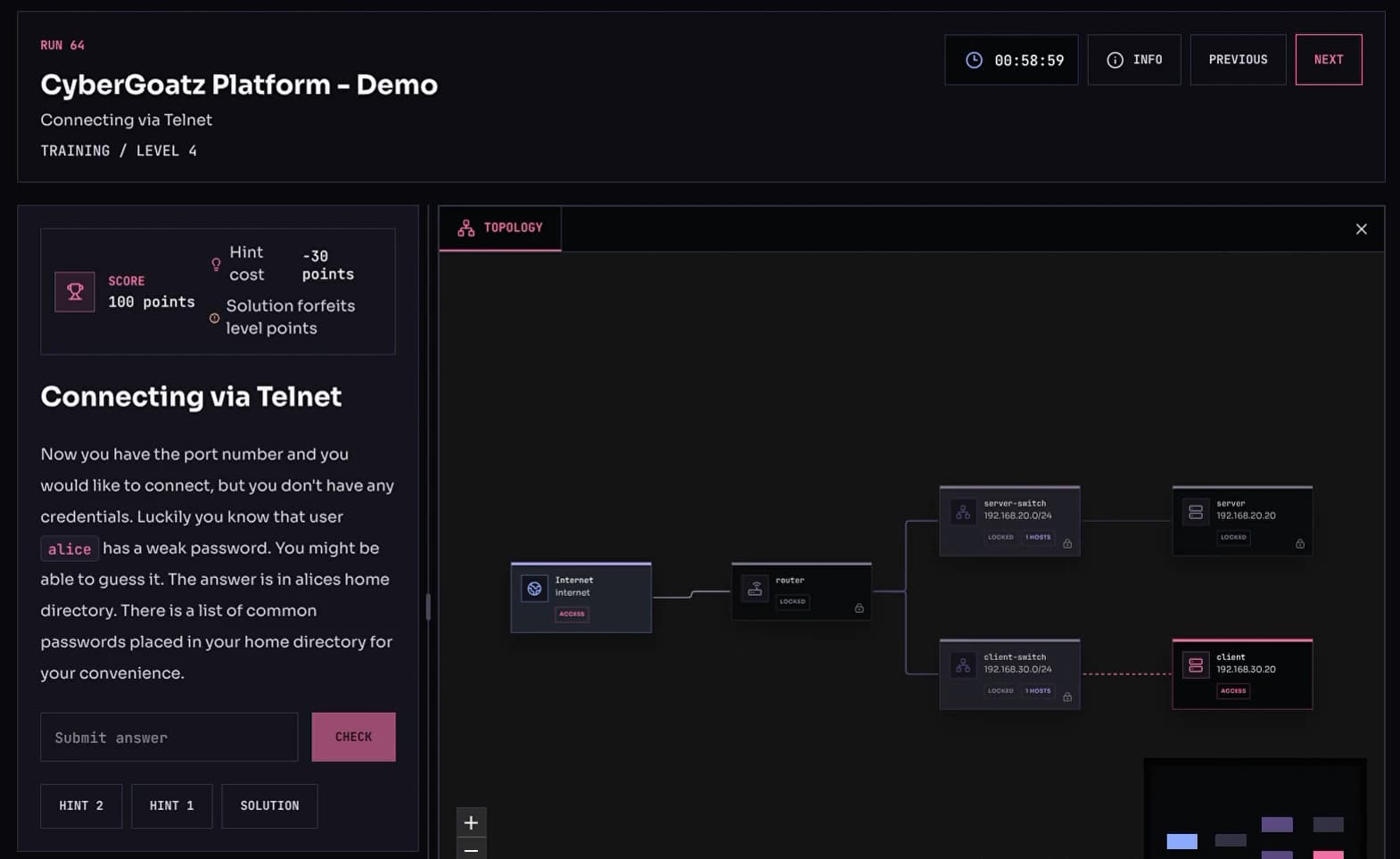Advance with the NEXT button
The height and width of the screenshot is (859, 1400).
(x=1329, y=60)
